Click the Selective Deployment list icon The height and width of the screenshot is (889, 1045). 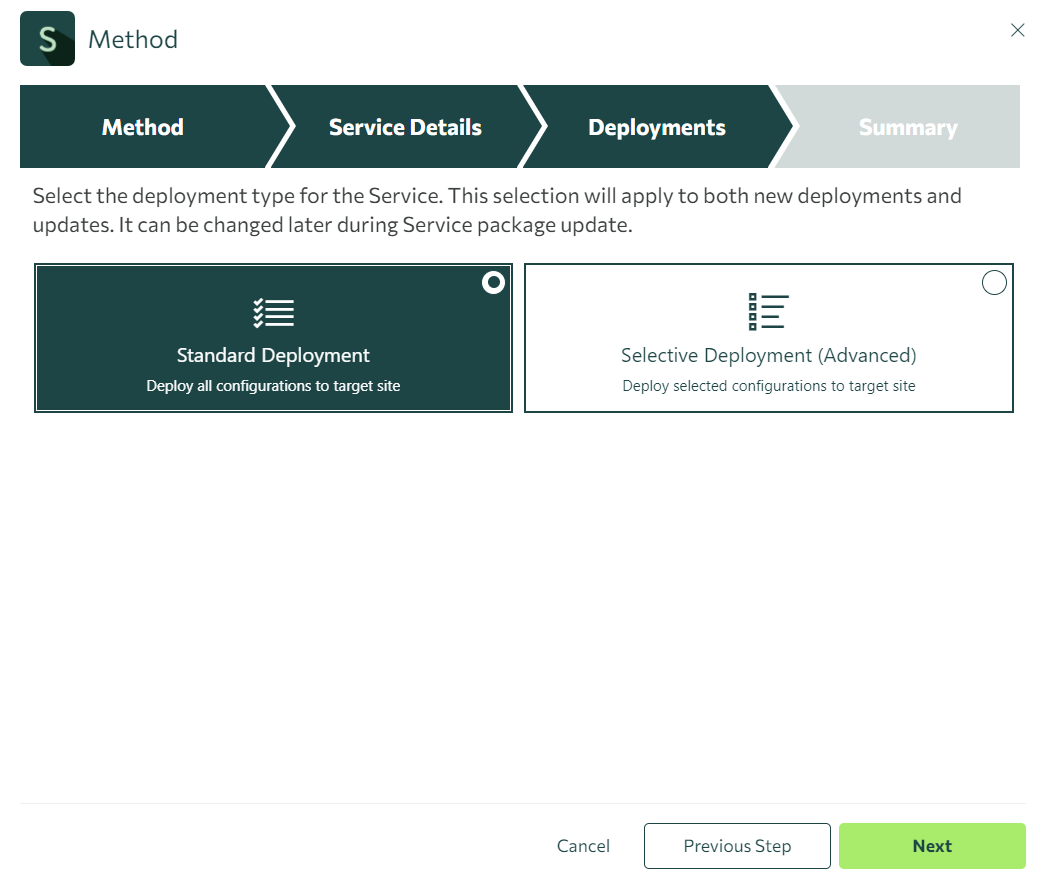point(768,312)
